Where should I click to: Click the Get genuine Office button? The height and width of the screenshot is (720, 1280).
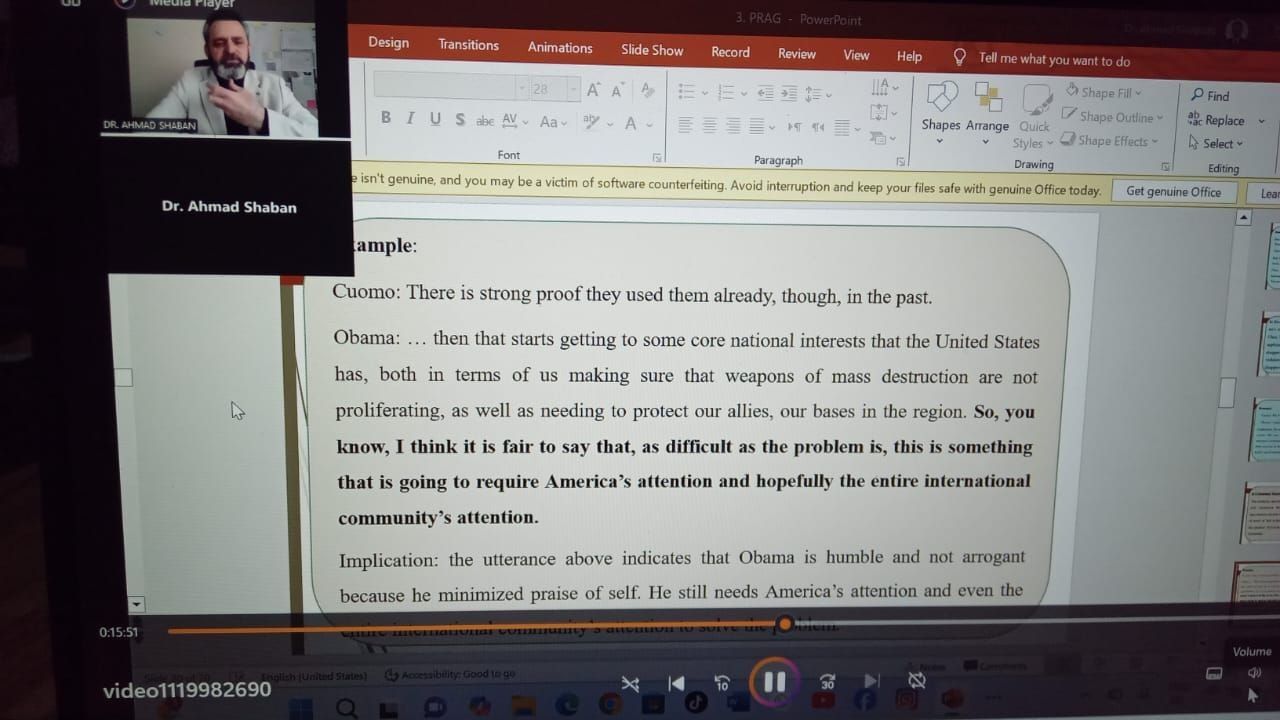pos(1173,191)
